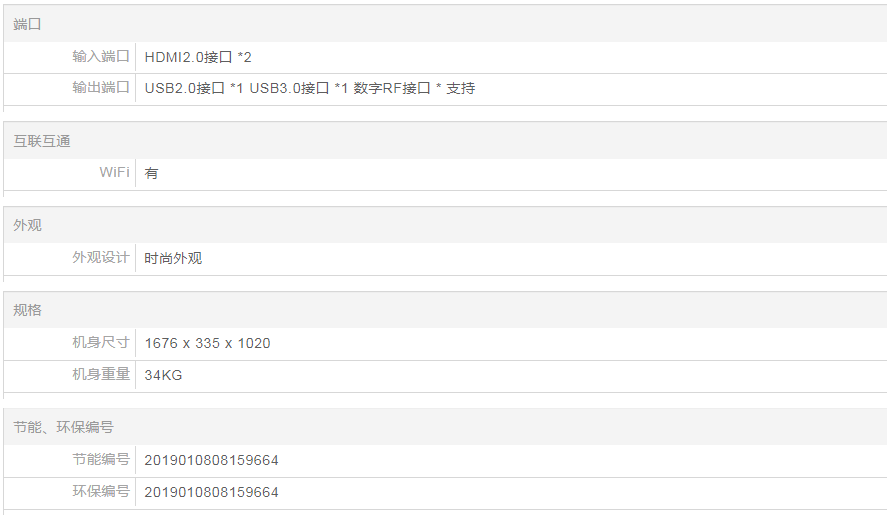Viewport: 890px width, 516px height.
Task: Select the 节能编号 label
Action: [x=101, y=460]
